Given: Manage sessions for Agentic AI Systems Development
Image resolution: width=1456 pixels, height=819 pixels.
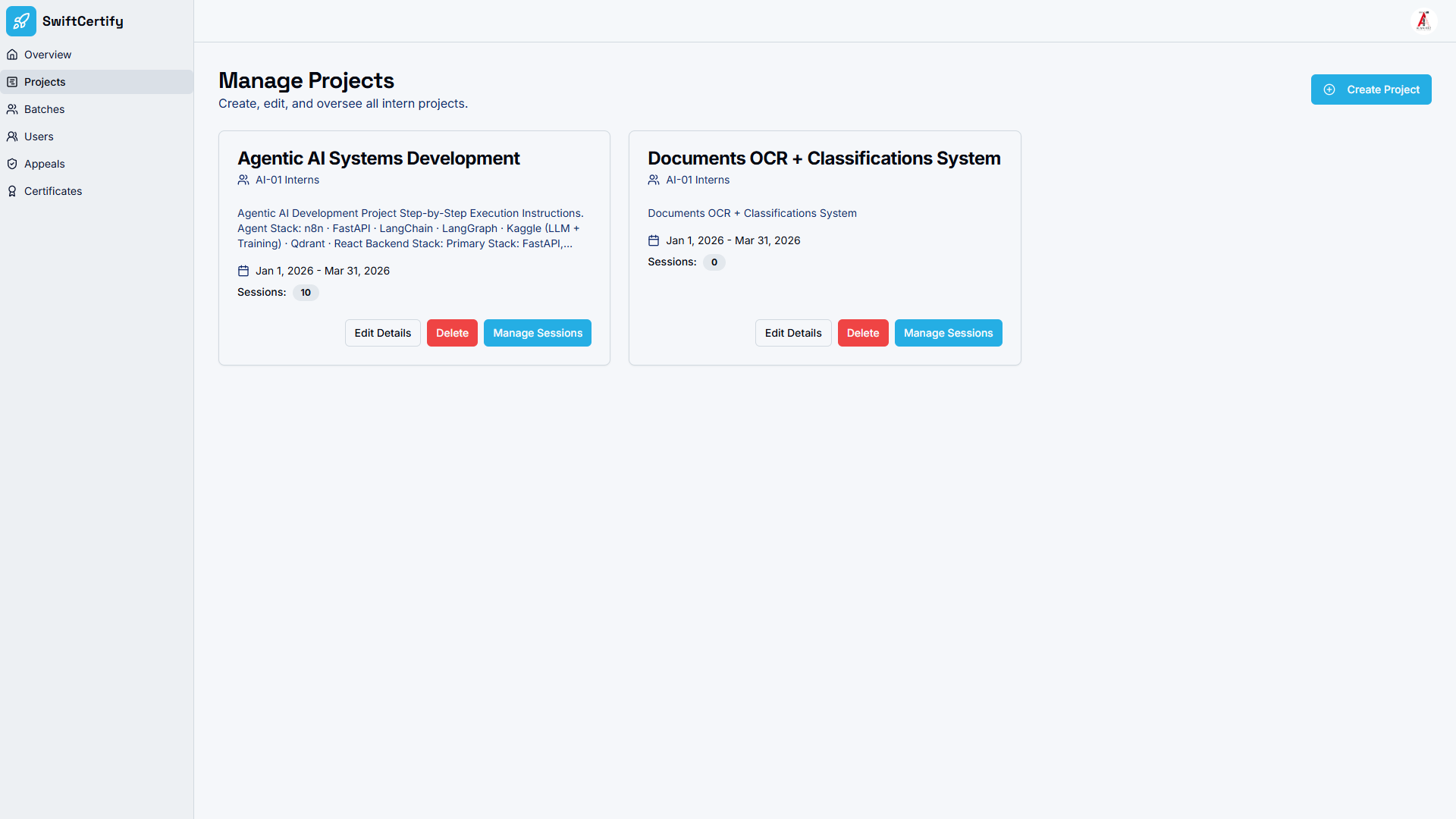Looking at the screenshot, I should pyautogui.click(x=538, y=333).
